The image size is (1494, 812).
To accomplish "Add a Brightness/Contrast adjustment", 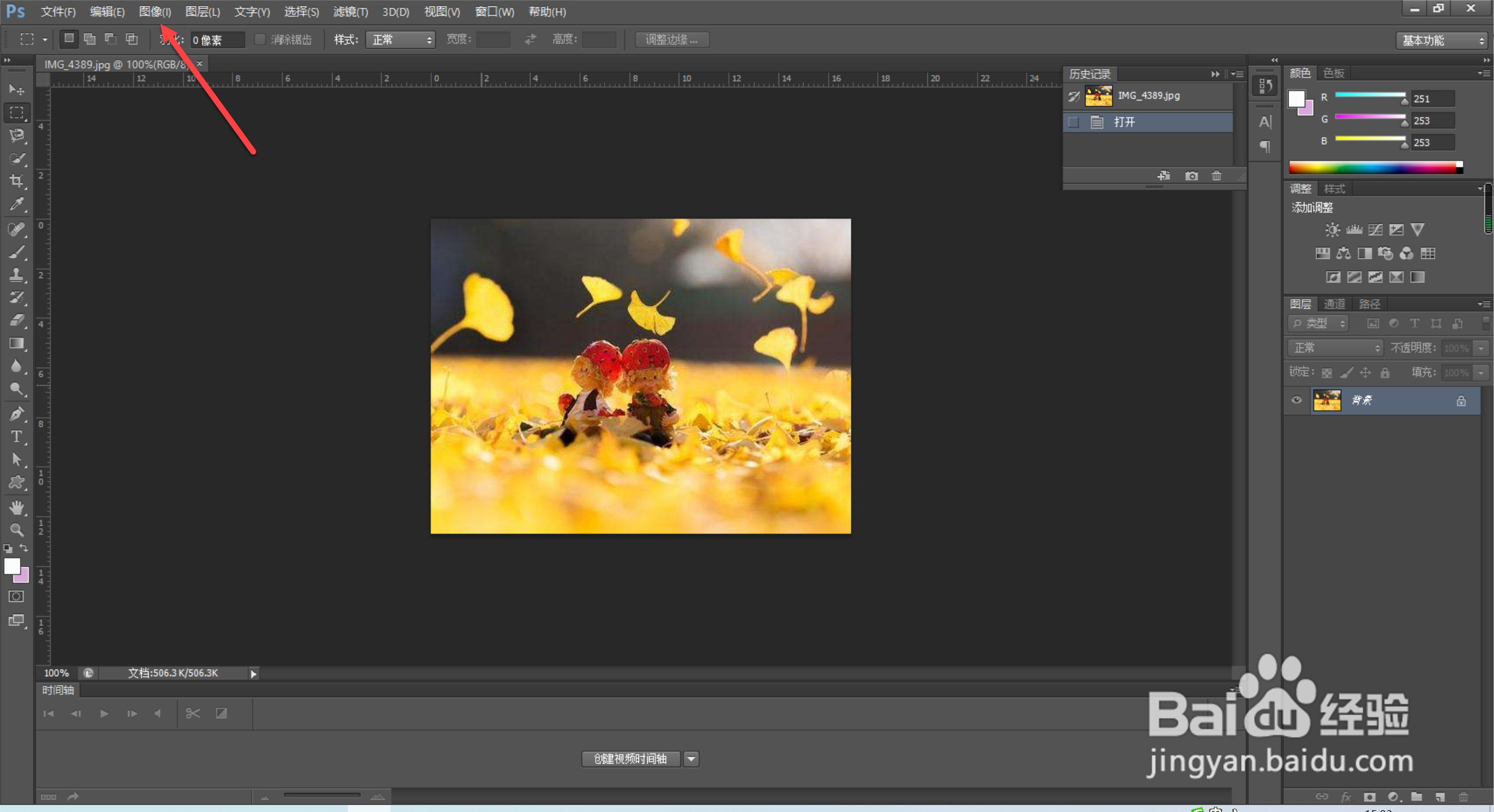I will click(1332, 230).
